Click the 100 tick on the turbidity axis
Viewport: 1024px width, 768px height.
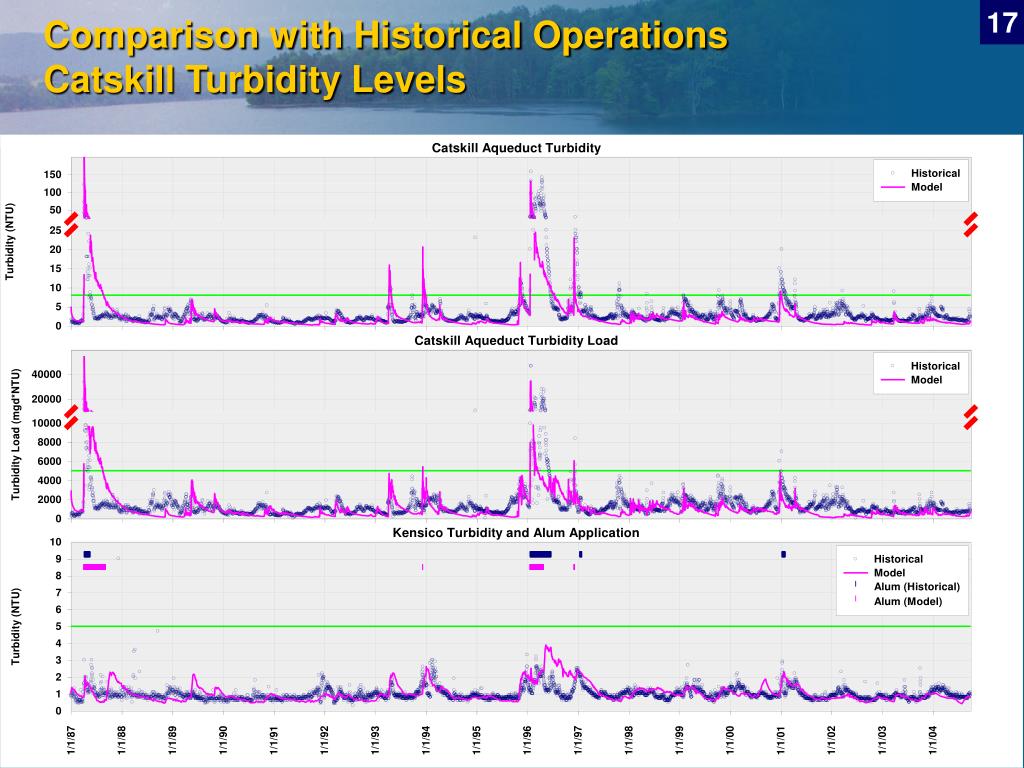[53, 192]
